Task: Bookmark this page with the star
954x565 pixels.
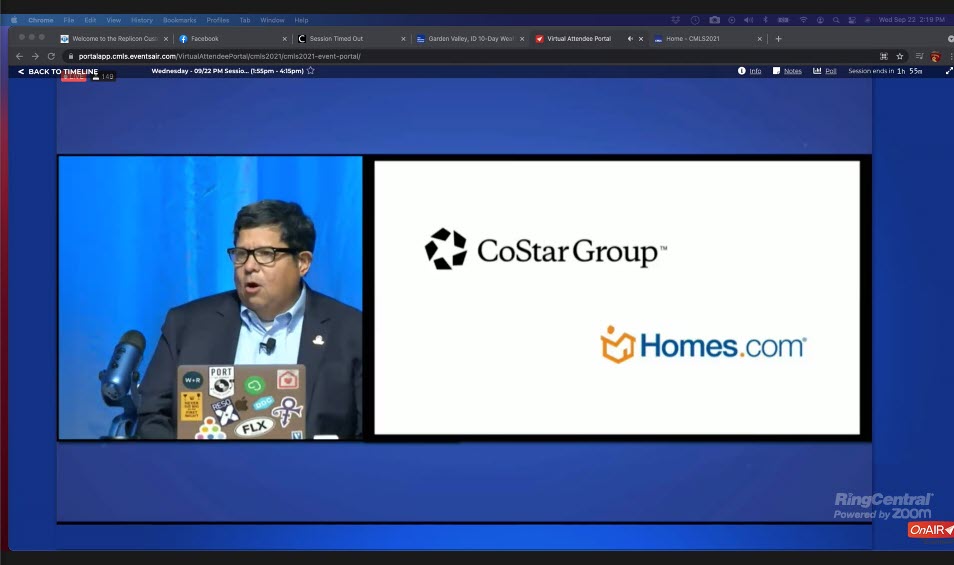Action: click(900, 56)
